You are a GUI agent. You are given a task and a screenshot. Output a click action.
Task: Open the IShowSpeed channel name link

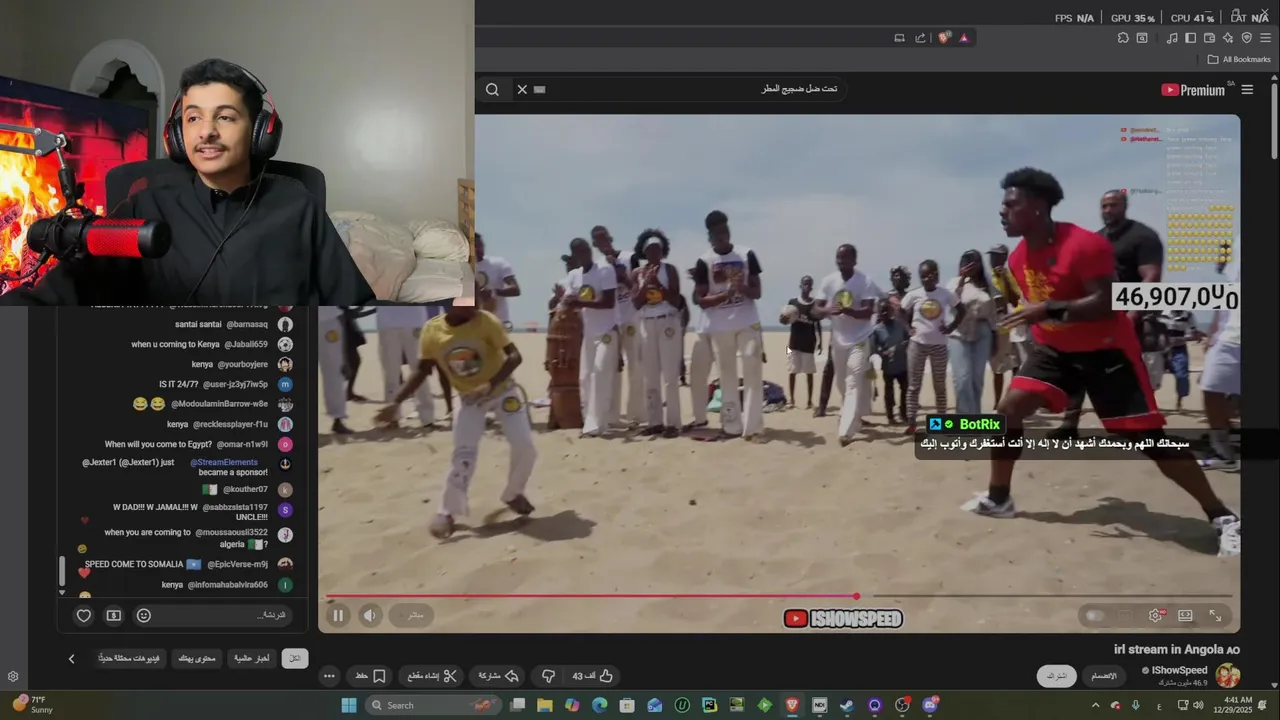pyautogui.click(x=1179, y=670)
